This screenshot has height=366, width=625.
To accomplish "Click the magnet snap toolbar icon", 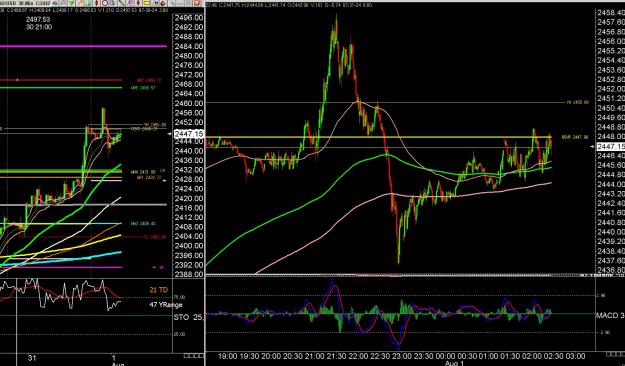I will (x=163, y=3).
